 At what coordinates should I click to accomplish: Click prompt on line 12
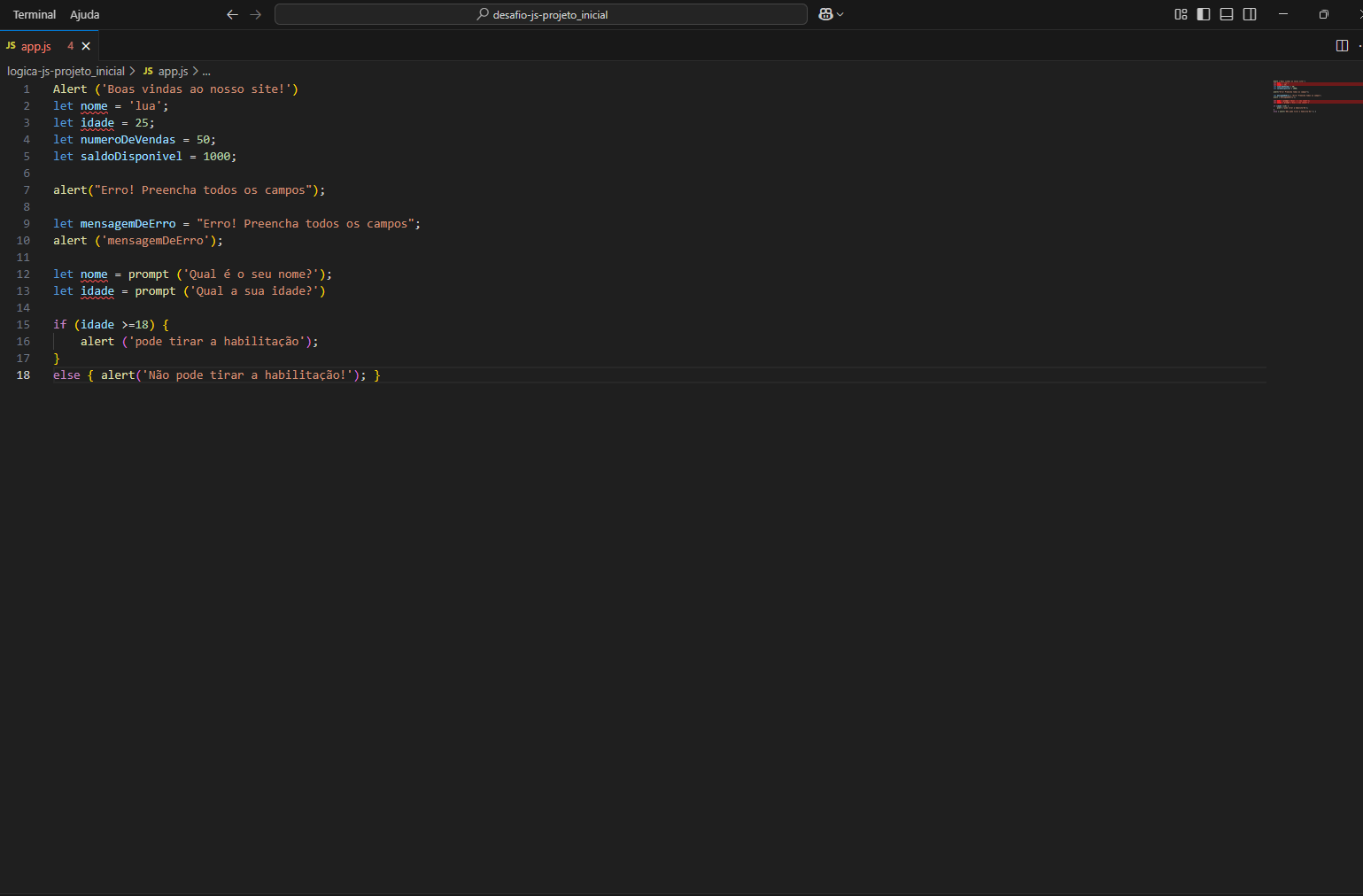tap(149, 274)
